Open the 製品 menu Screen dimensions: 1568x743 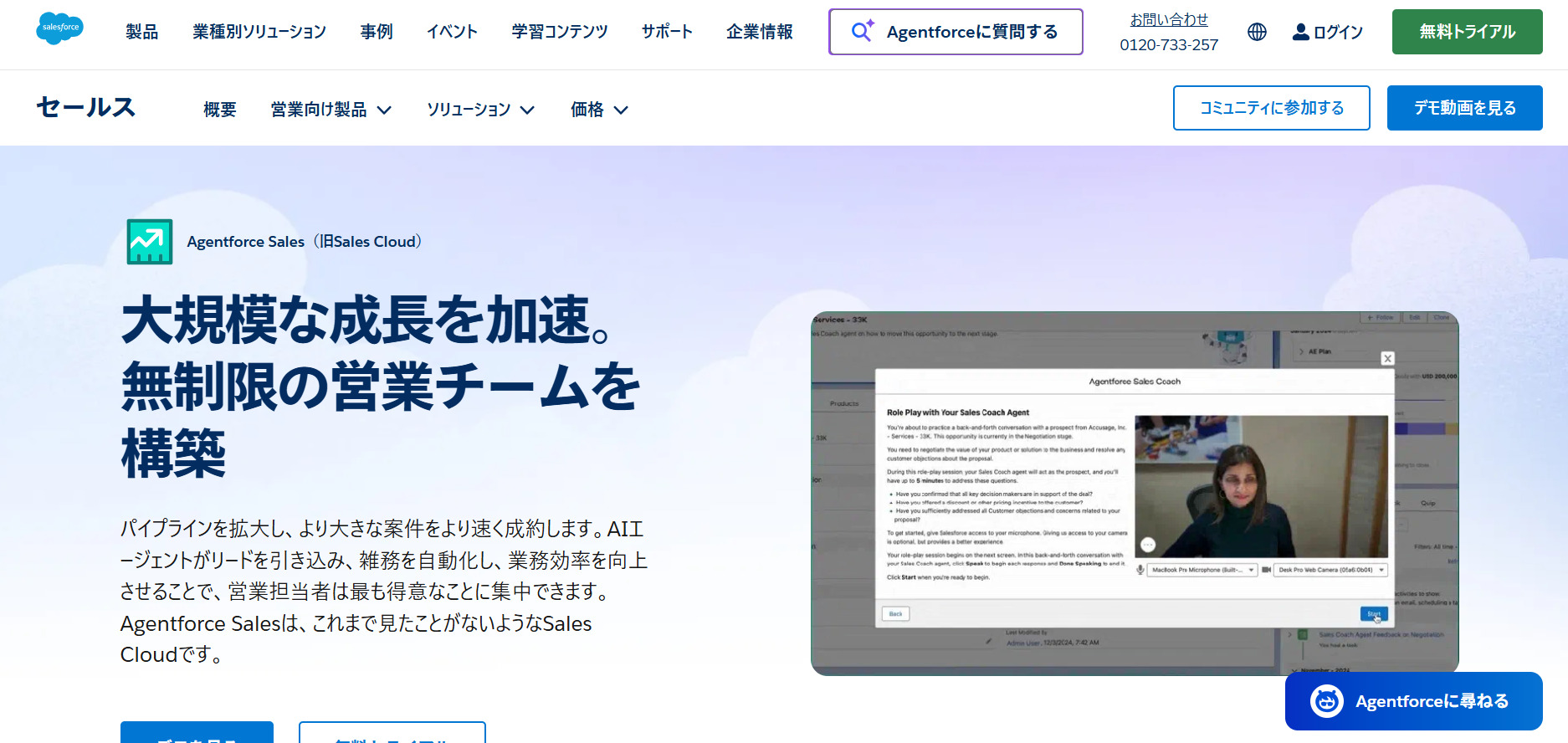pyautogui.click(x=141, y=32)
